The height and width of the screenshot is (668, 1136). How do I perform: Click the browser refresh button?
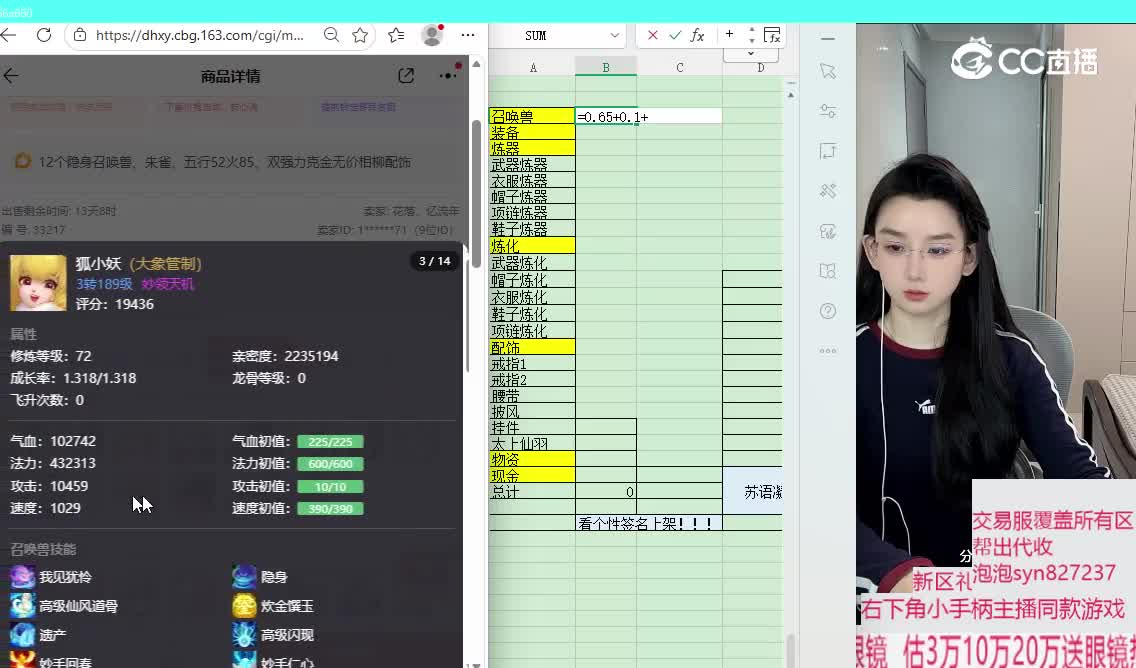pos(43,35)
